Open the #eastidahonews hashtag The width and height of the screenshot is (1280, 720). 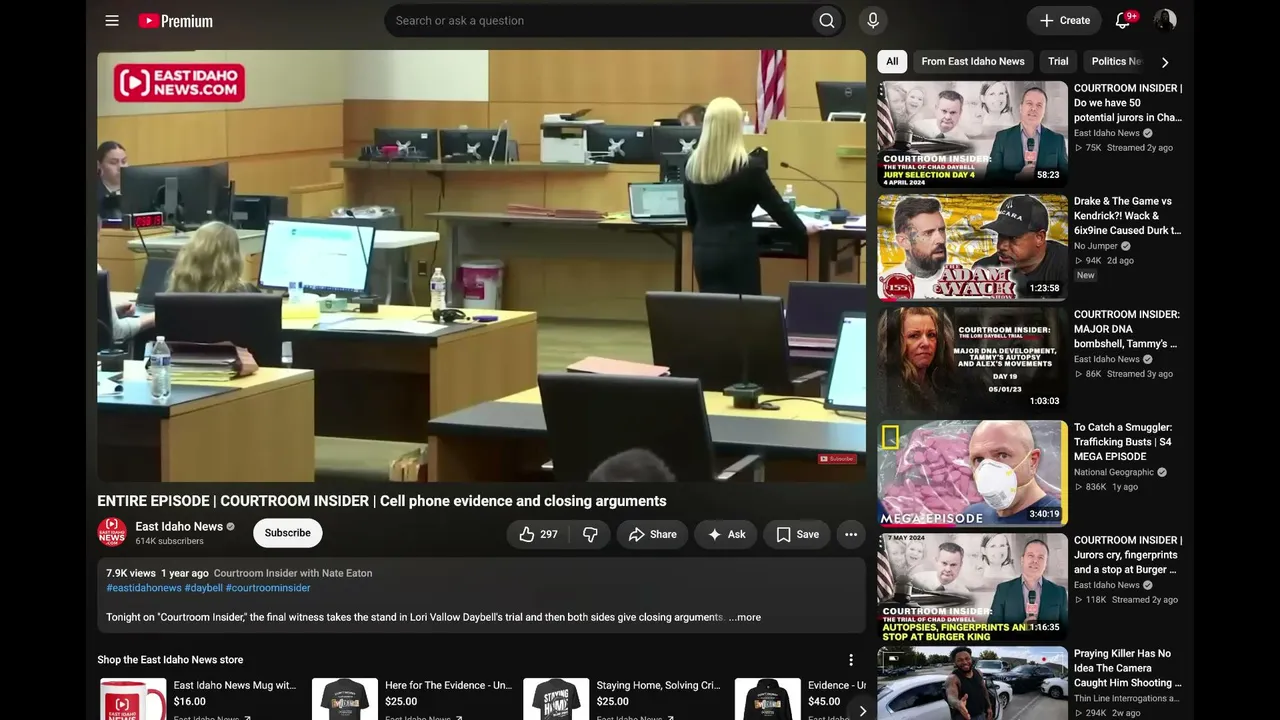point(144,588)
